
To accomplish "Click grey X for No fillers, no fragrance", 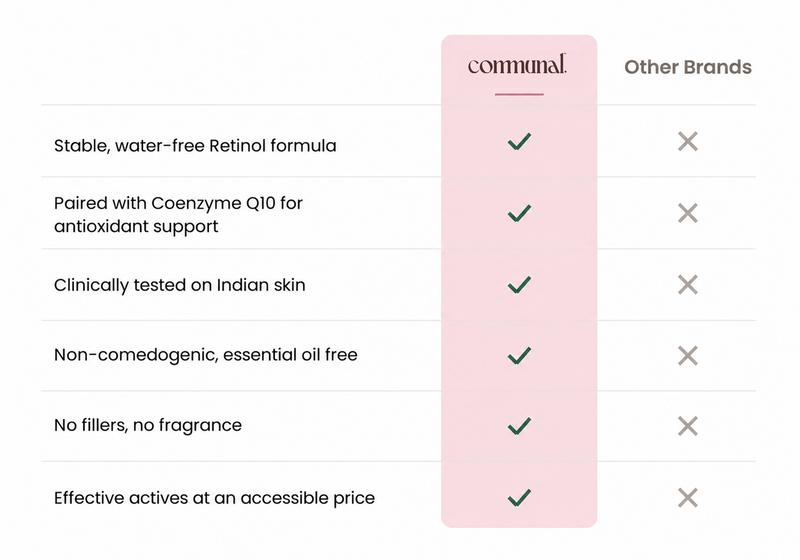I will [688, 426].
